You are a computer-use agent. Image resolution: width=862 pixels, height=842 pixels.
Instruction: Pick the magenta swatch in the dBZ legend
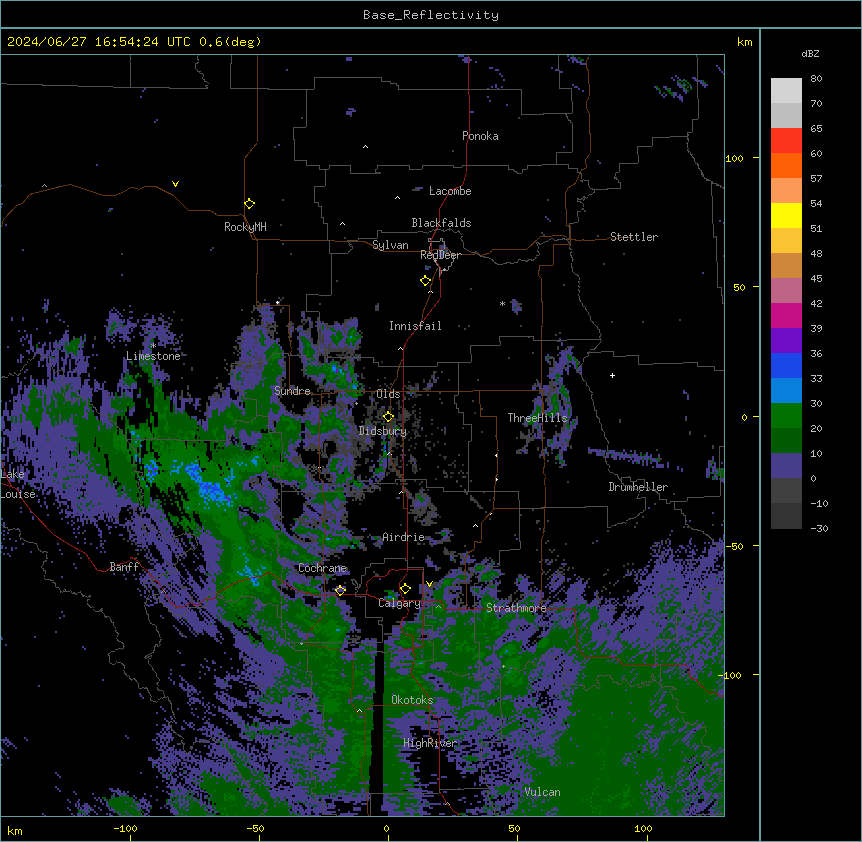(x=786, y=315)
